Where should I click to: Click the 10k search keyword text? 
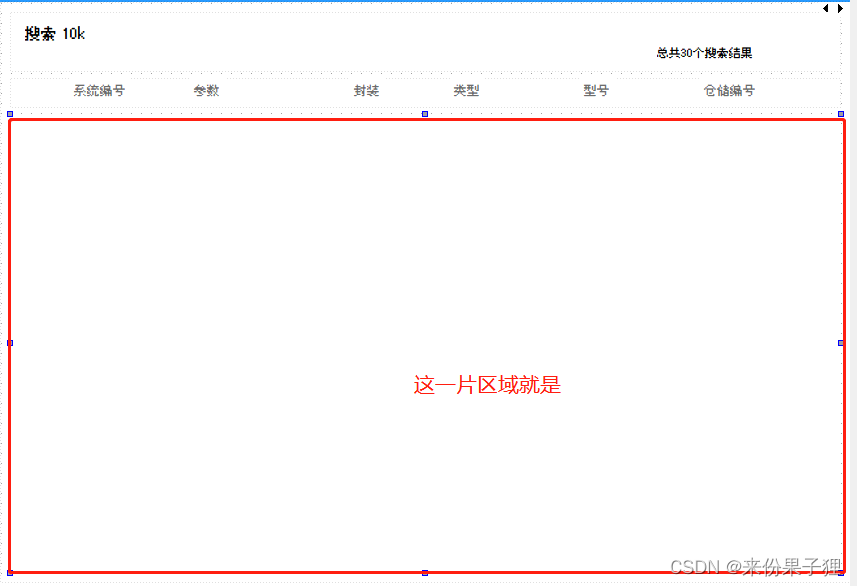coord(75,33)
